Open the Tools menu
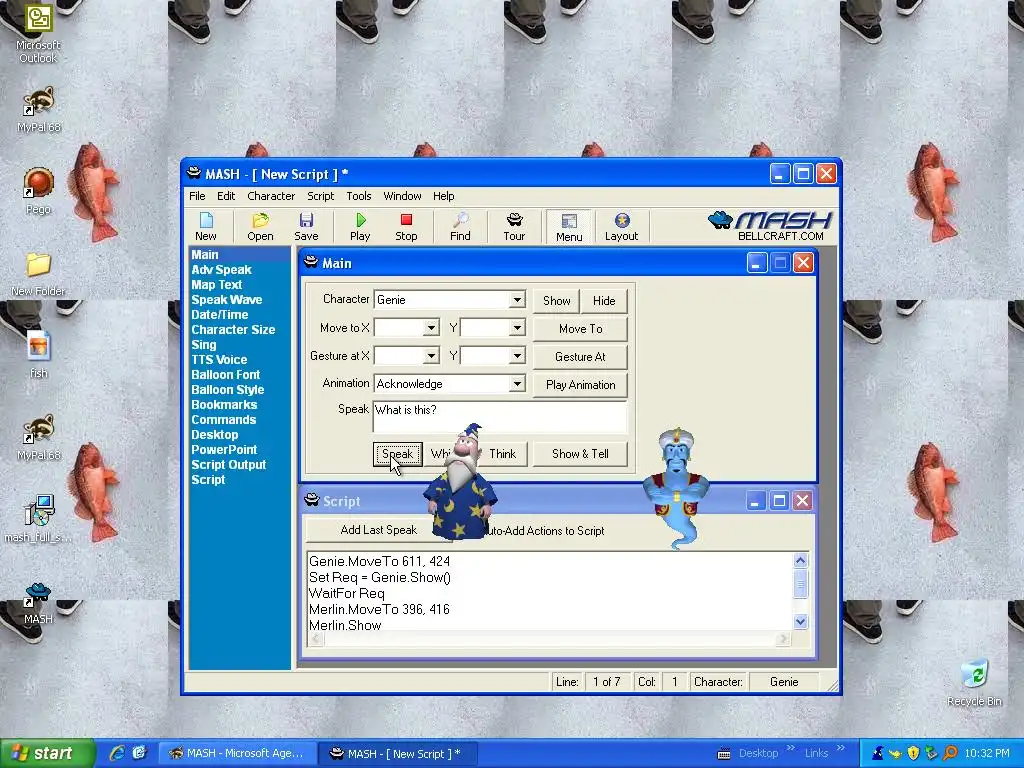 click(x=359, y=196)
